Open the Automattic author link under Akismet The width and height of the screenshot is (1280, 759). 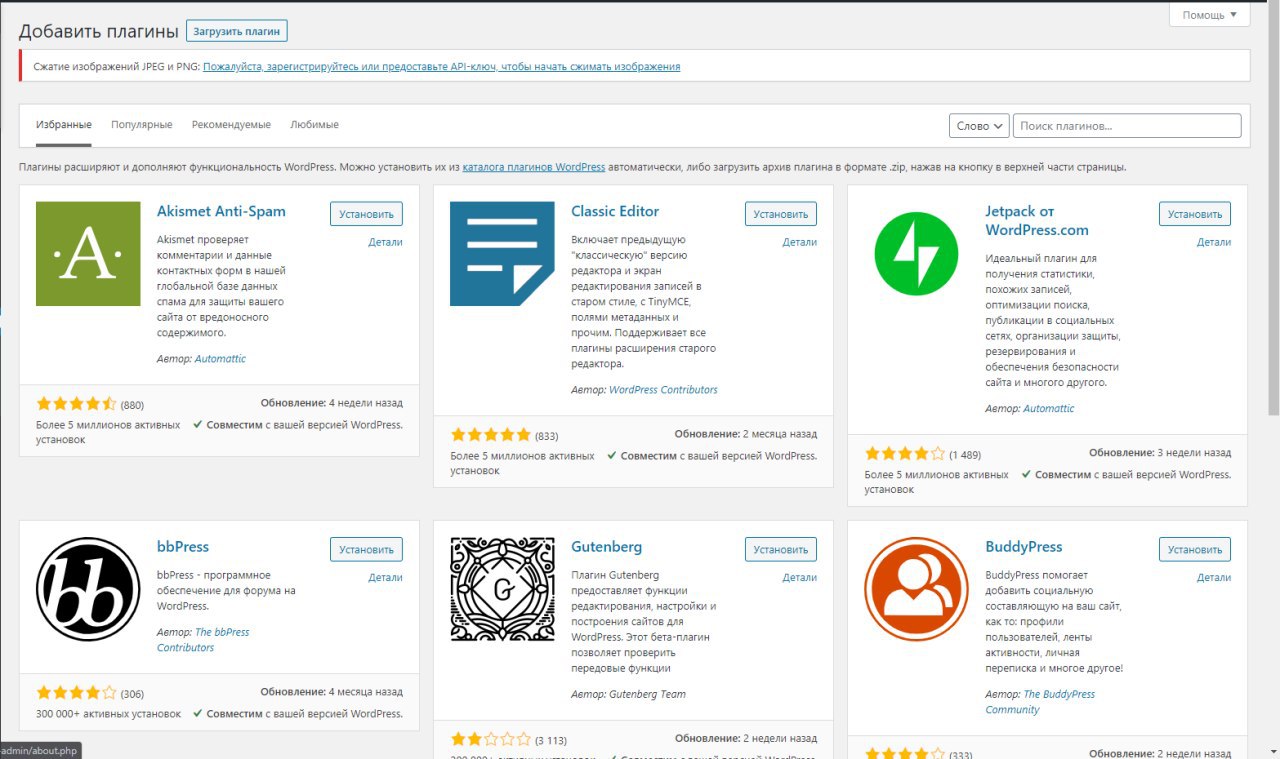click(x=220, y=358)
